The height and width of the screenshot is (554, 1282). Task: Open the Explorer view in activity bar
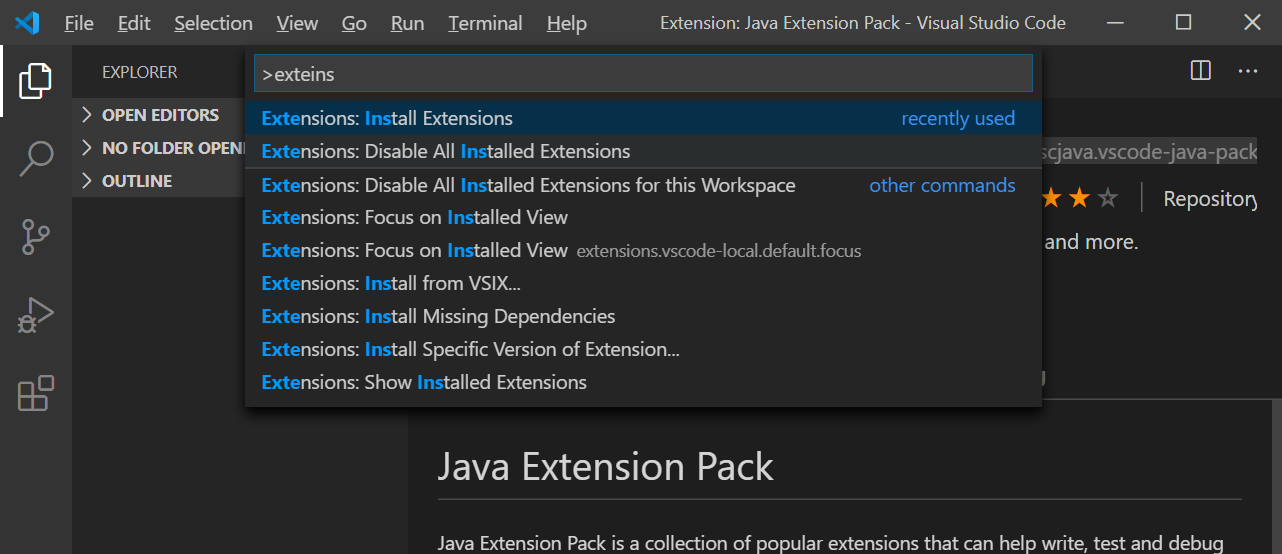[36, 80]
